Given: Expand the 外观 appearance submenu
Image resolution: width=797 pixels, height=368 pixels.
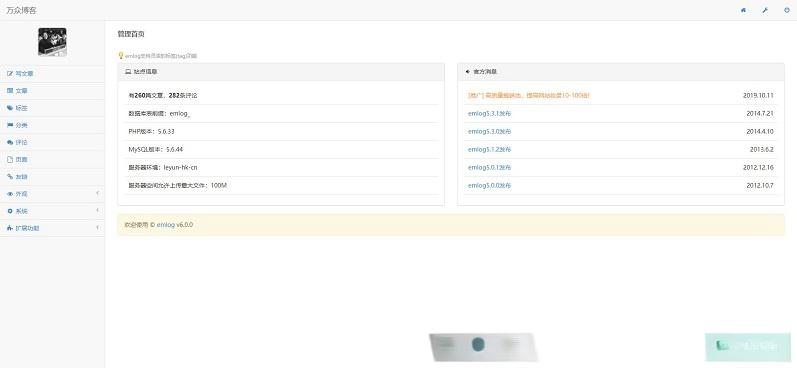Looking at the screenshot, I should [x=52, y=194].
